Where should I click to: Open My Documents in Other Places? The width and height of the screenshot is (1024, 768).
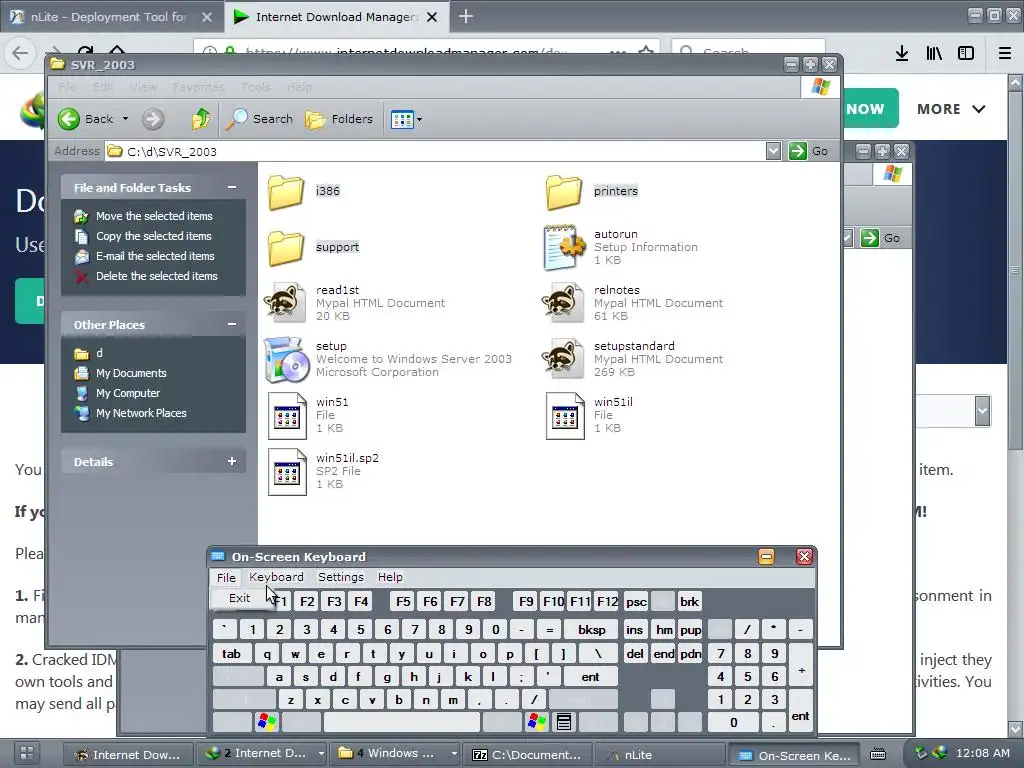[x=131, y=373]
